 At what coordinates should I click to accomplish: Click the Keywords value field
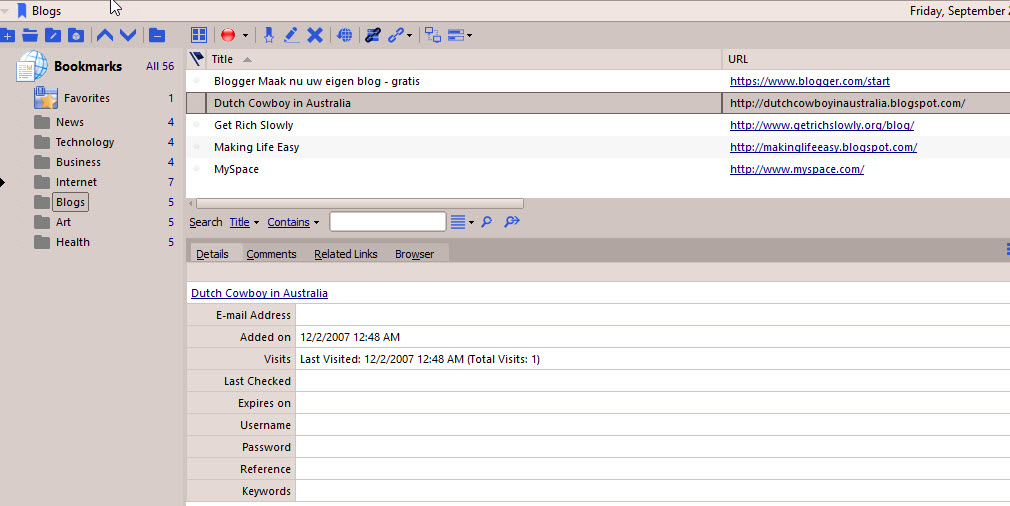(x=653, y=491)
